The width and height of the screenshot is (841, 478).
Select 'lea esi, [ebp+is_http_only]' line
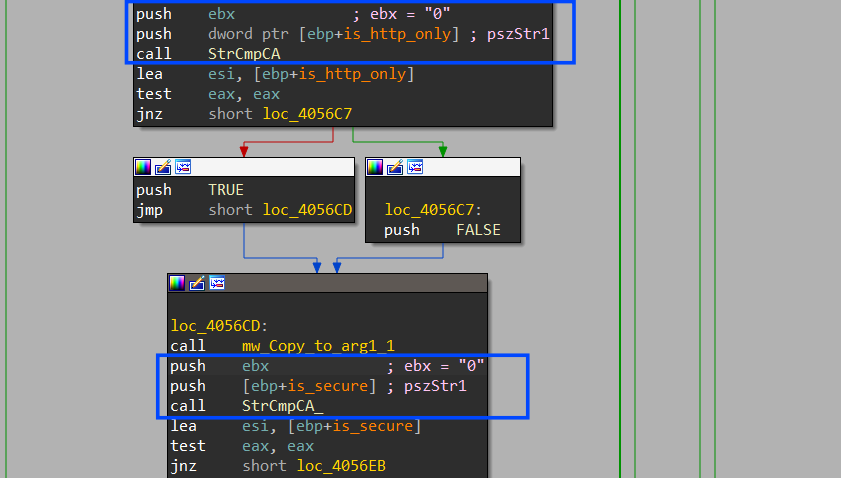pyautogui.click(x=275, y=74)
